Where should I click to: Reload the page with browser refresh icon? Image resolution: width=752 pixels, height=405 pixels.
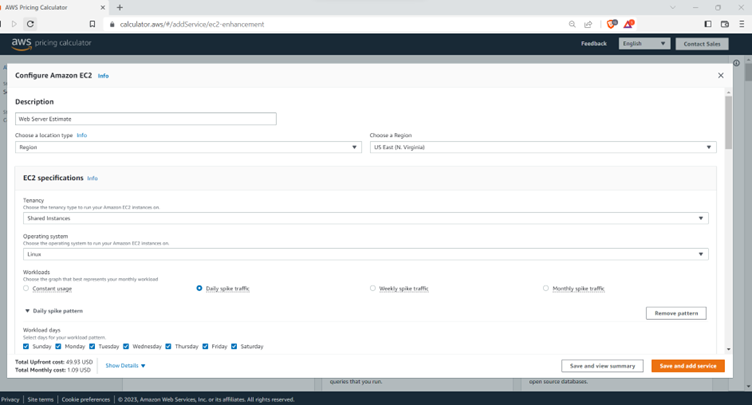click(30, 24)
